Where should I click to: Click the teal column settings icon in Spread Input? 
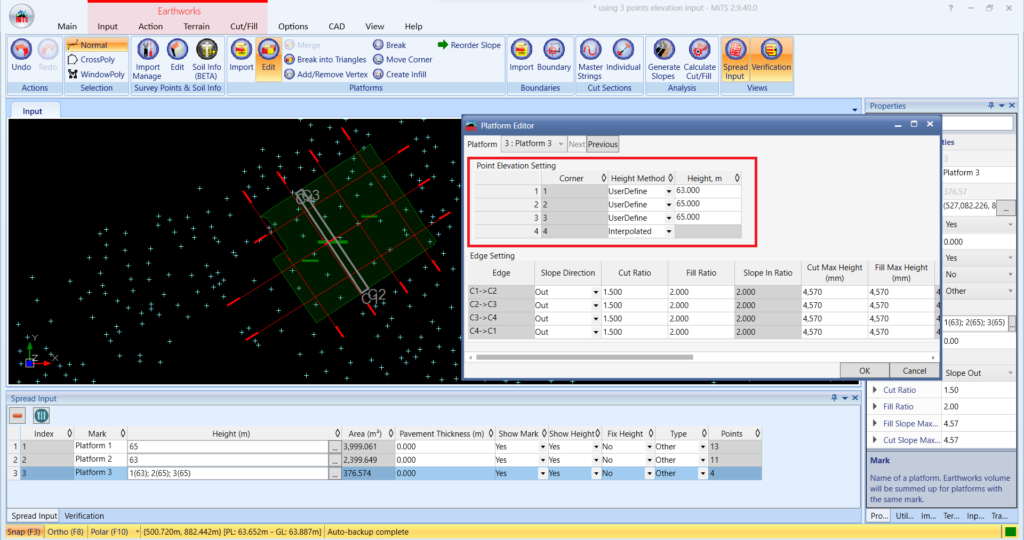coord(41,416)
